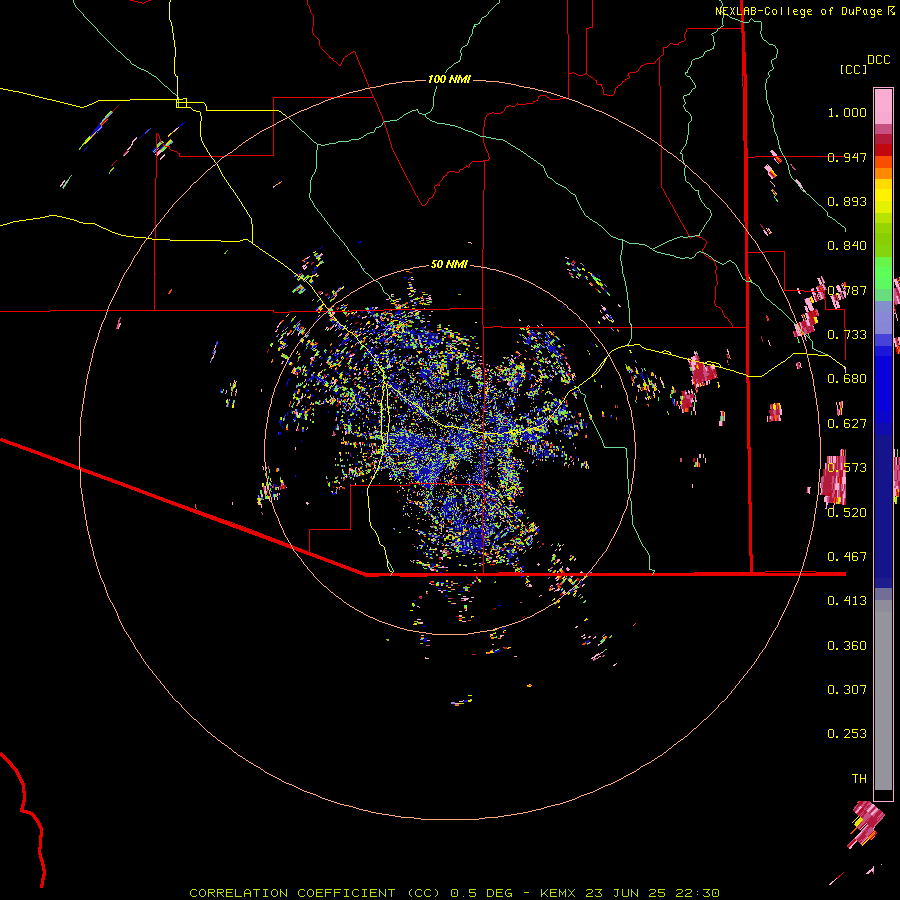
Task: Select the 0.520 legend value
Action: pyautogui.click(x=847, y=513)
